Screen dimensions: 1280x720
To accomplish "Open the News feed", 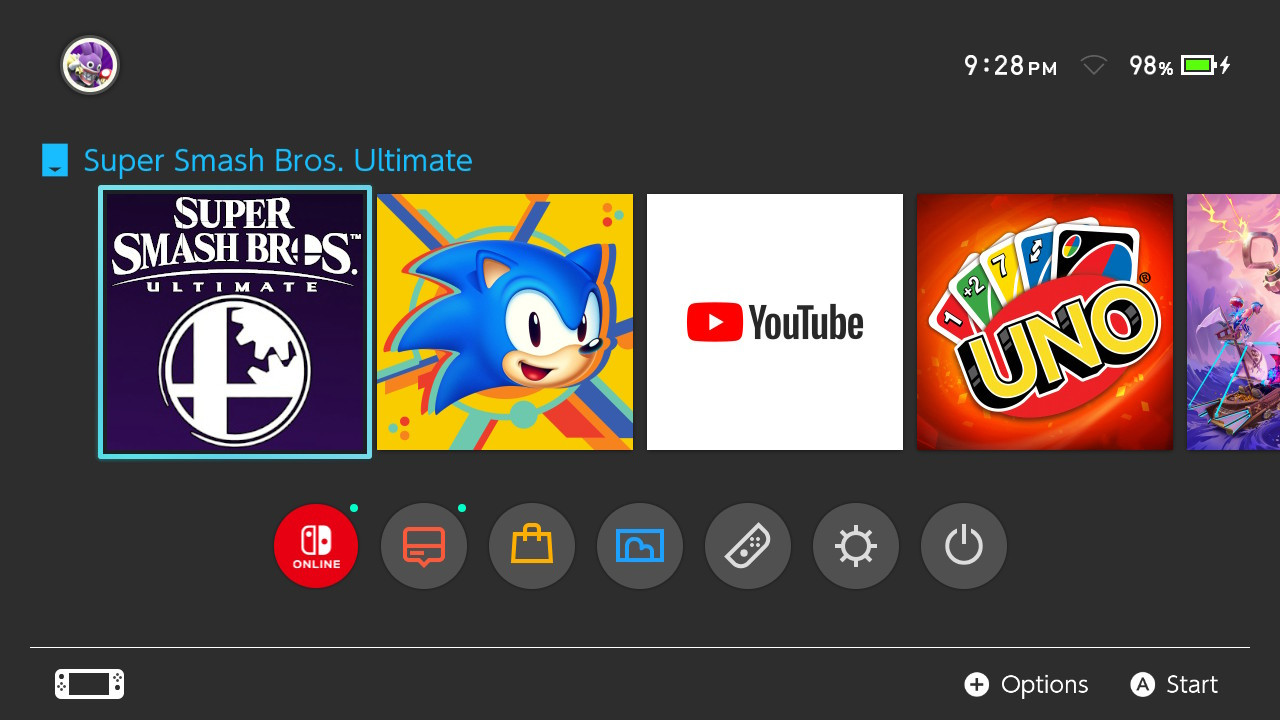I will click(x=424, y=546).
